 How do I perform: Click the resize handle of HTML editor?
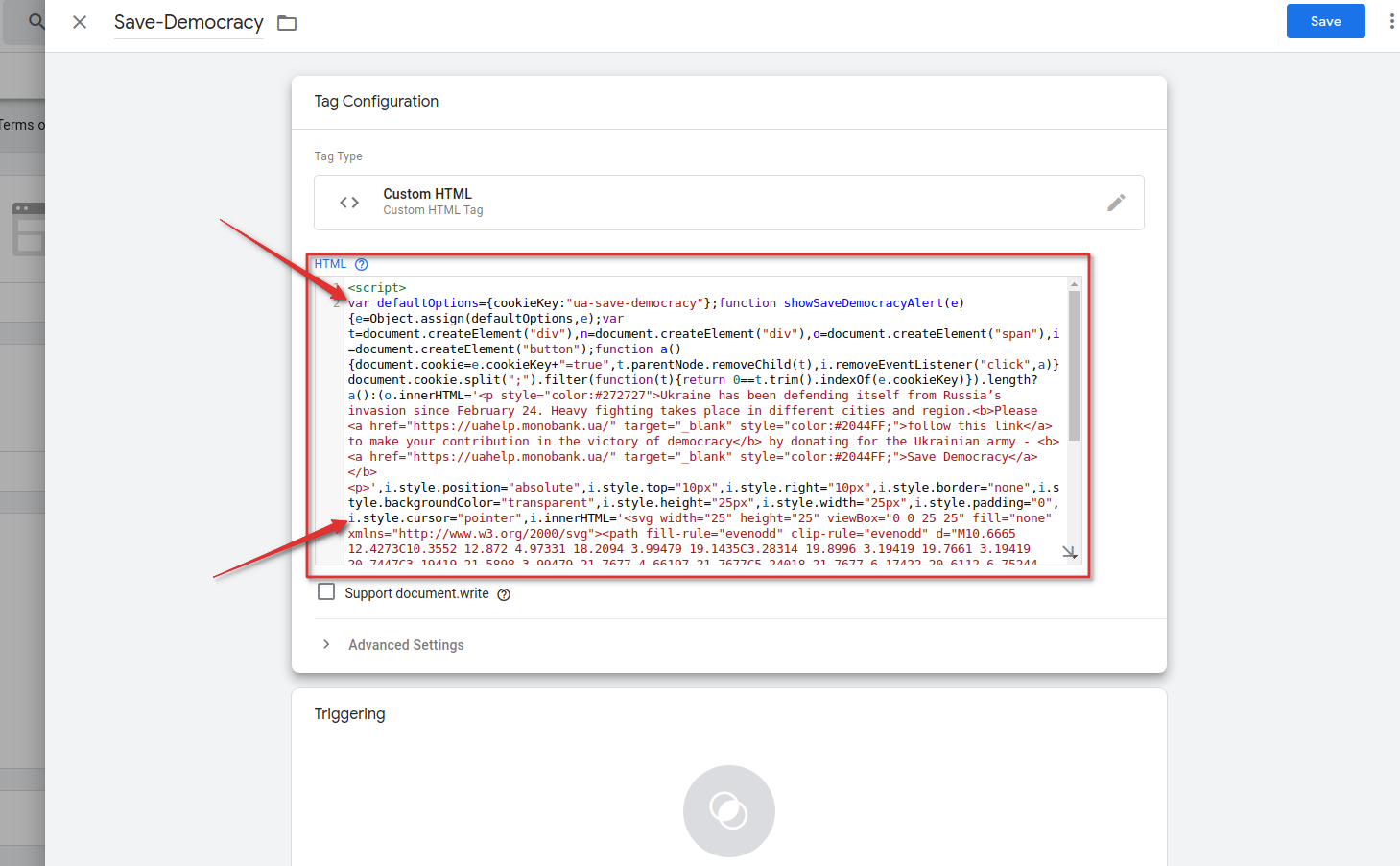pos(1070,552)
